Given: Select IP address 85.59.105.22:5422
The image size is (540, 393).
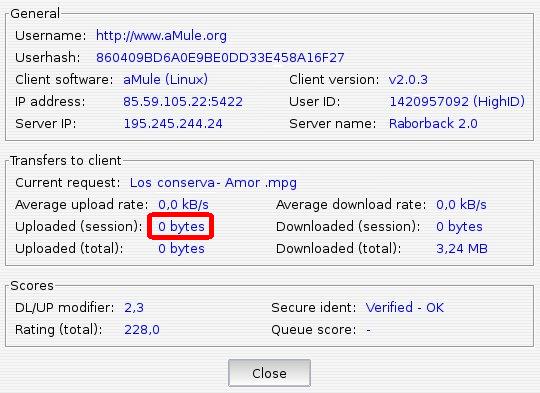Looking at the screenshot, I should tap(183, 102).
